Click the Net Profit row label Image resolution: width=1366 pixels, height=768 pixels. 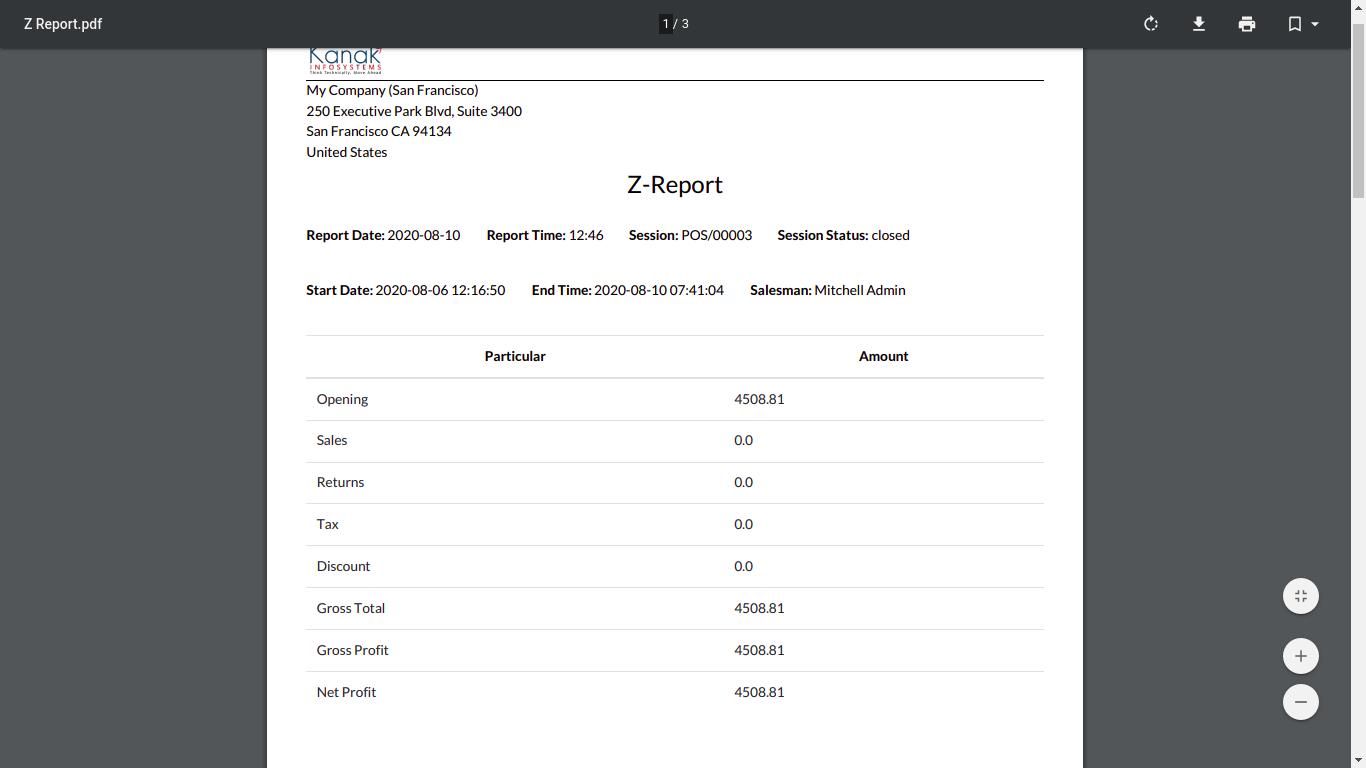[346, 692]
